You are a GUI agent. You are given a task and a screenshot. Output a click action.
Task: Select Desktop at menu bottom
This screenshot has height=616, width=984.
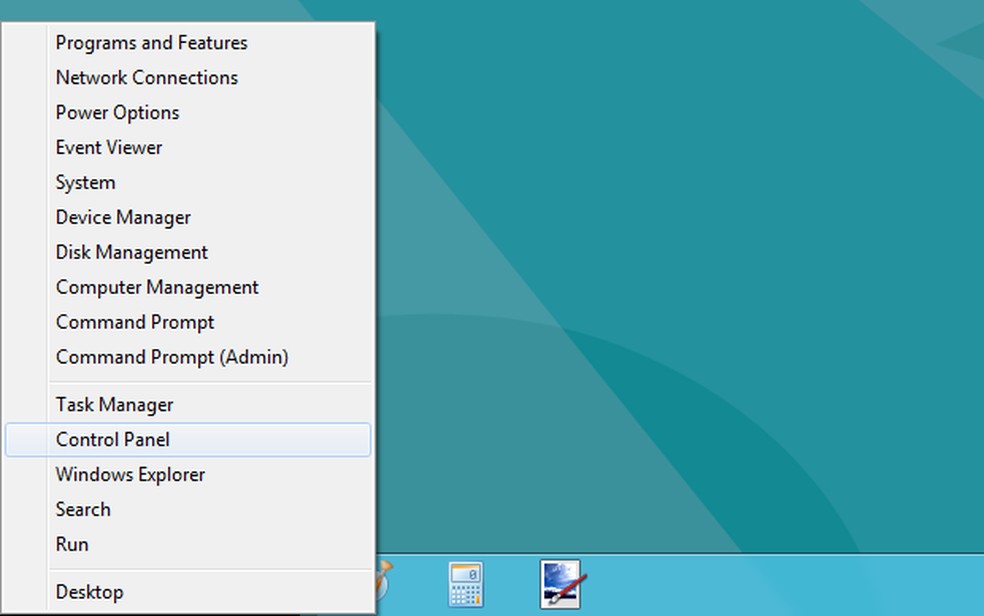(x=188, y=592)
